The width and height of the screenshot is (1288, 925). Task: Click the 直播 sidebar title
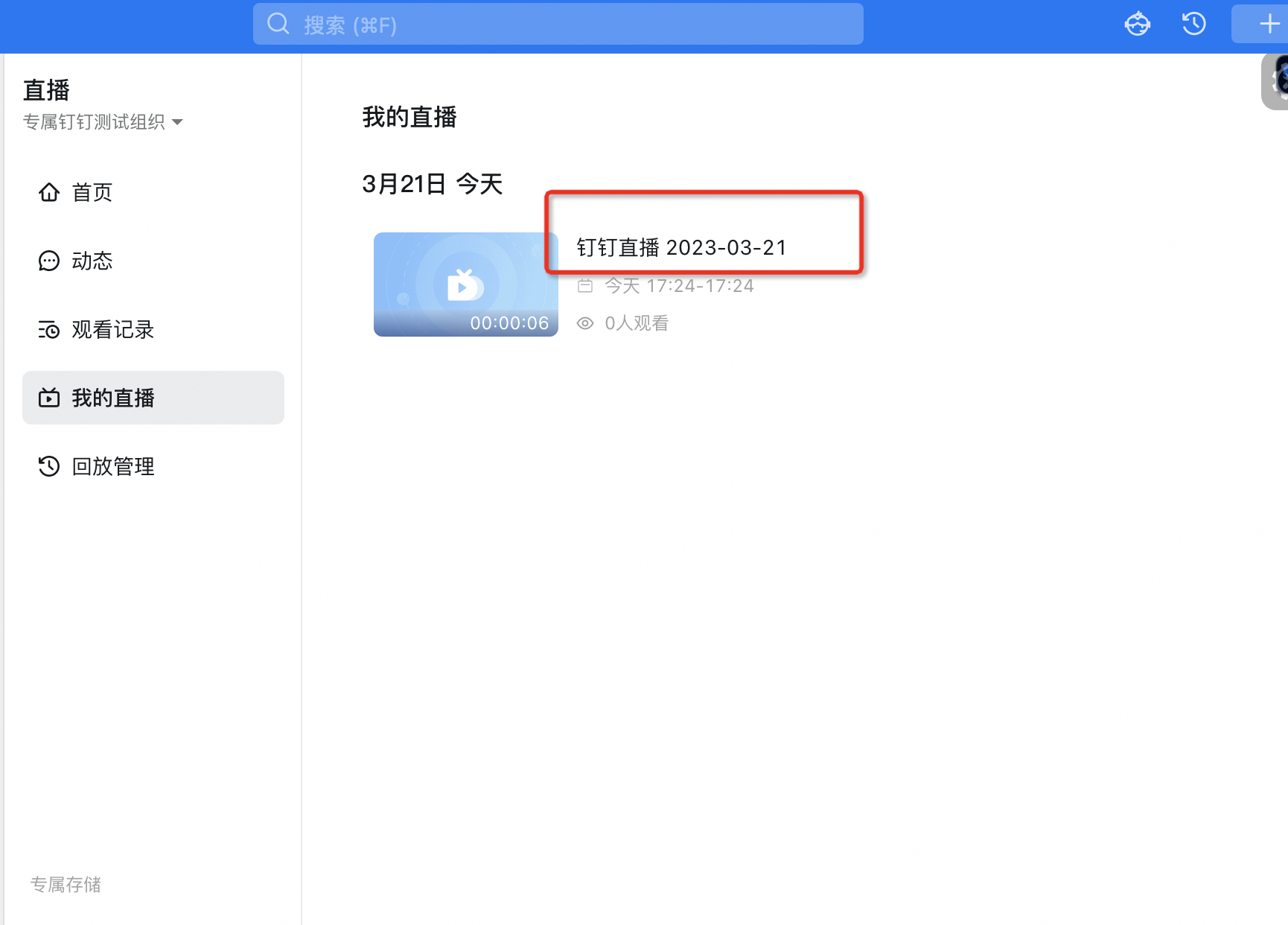point(46,90)
